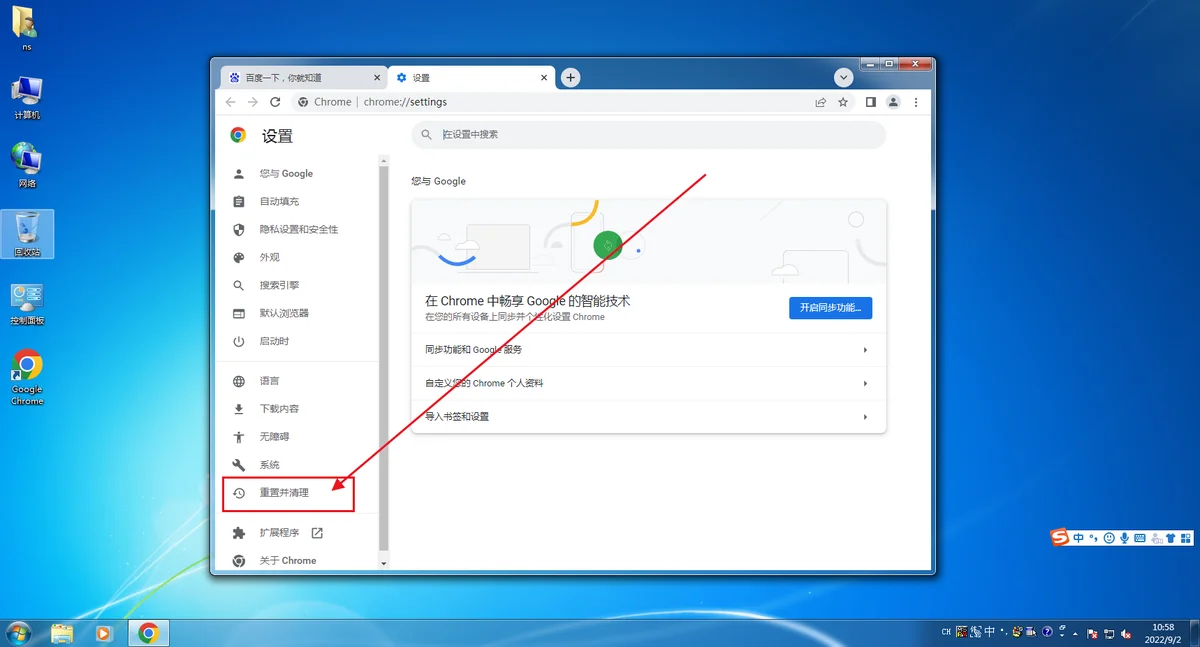This screenshot has height=647, width=1200.
Task: Click the browser forward arrow
Action: [x=253, y=102]
